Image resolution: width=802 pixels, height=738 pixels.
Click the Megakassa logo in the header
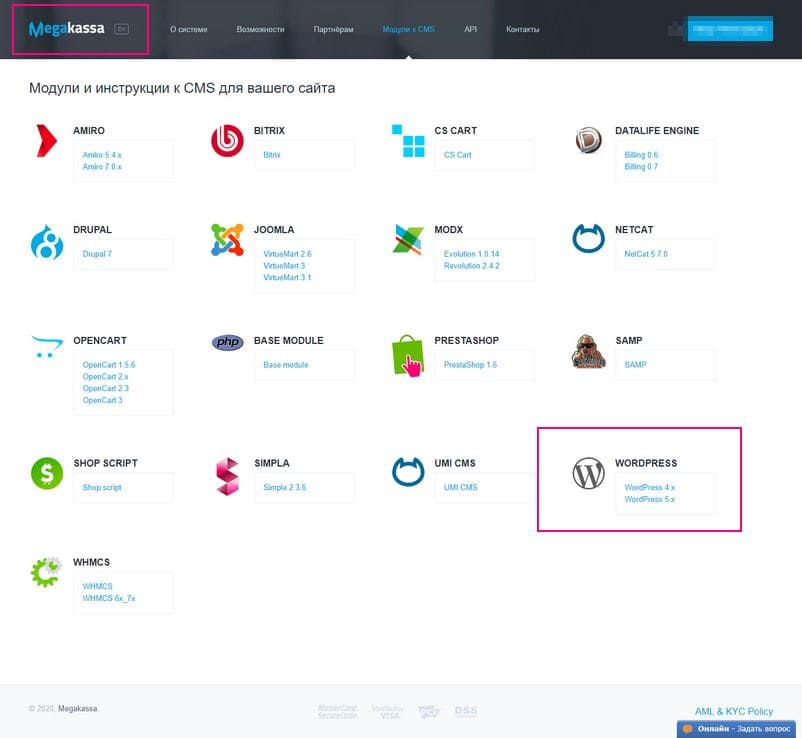(x=66, y=29)
